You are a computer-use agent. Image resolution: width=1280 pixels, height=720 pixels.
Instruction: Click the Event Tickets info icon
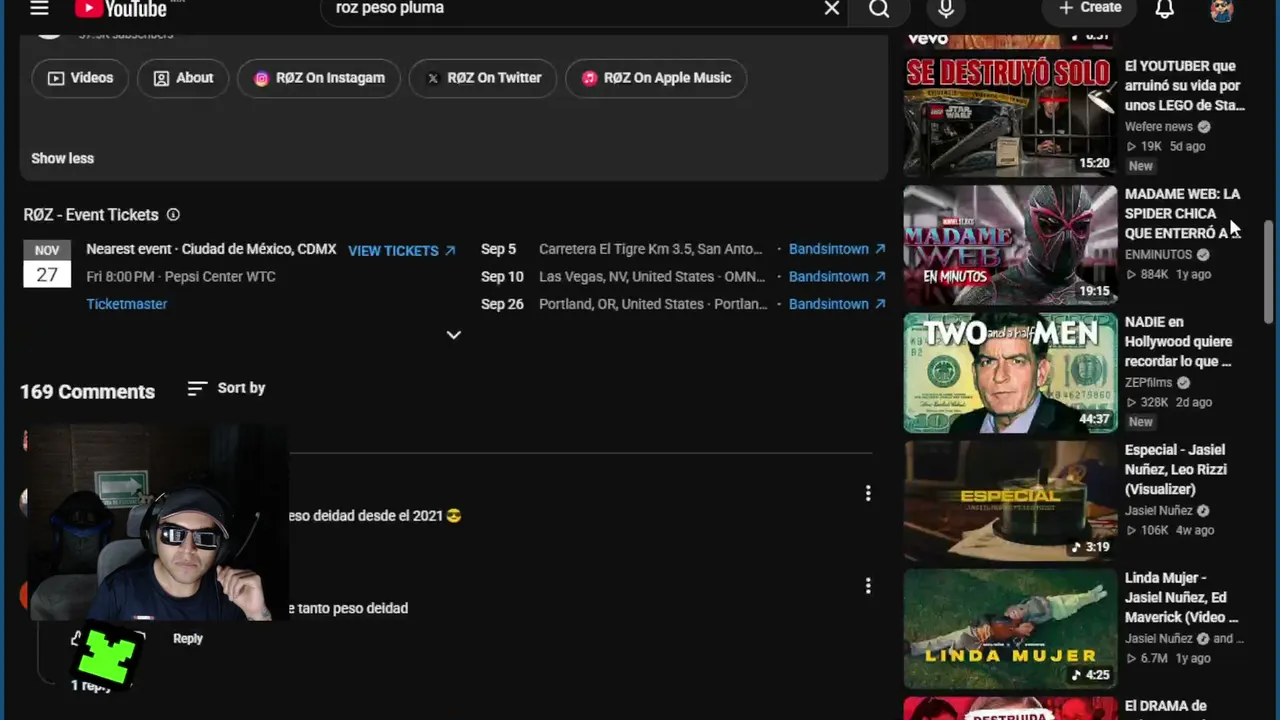173,215
